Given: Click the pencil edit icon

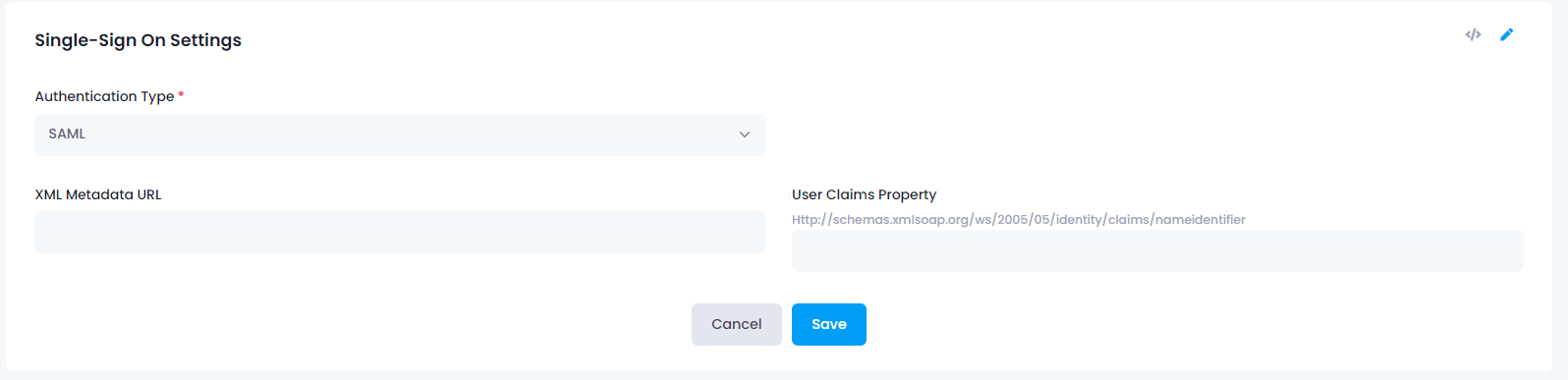Looking at the screenshot, I should pyautogui.click(x=1506, y=34).
